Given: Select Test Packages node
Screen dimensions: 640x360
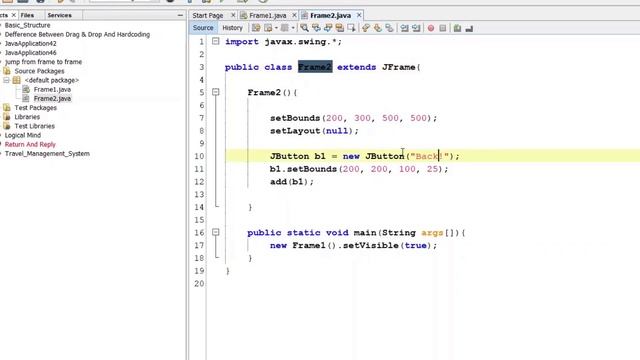Looking at the screenshot, I should pyautogui.click(x=36, y=108).
